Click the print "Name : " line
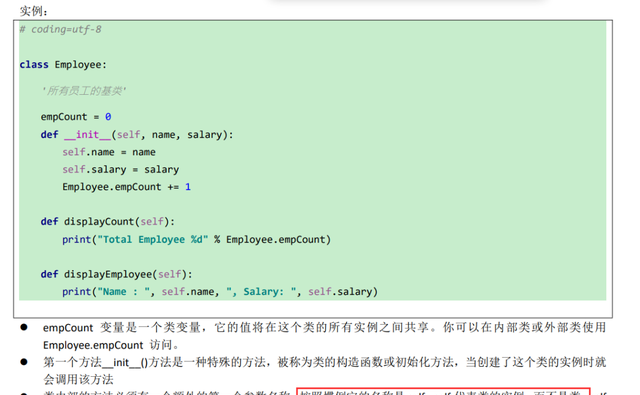640x395 pixels. 220,292
